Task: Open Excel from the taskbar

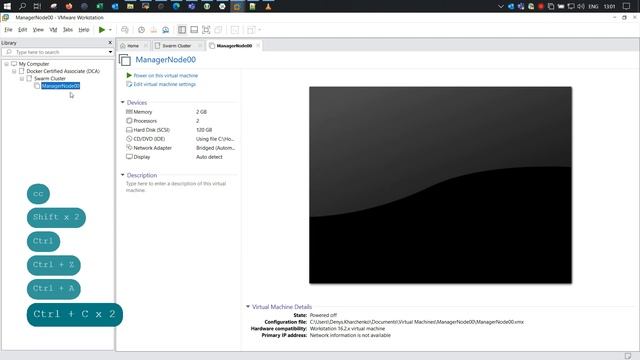Action: tap(100, 6)
